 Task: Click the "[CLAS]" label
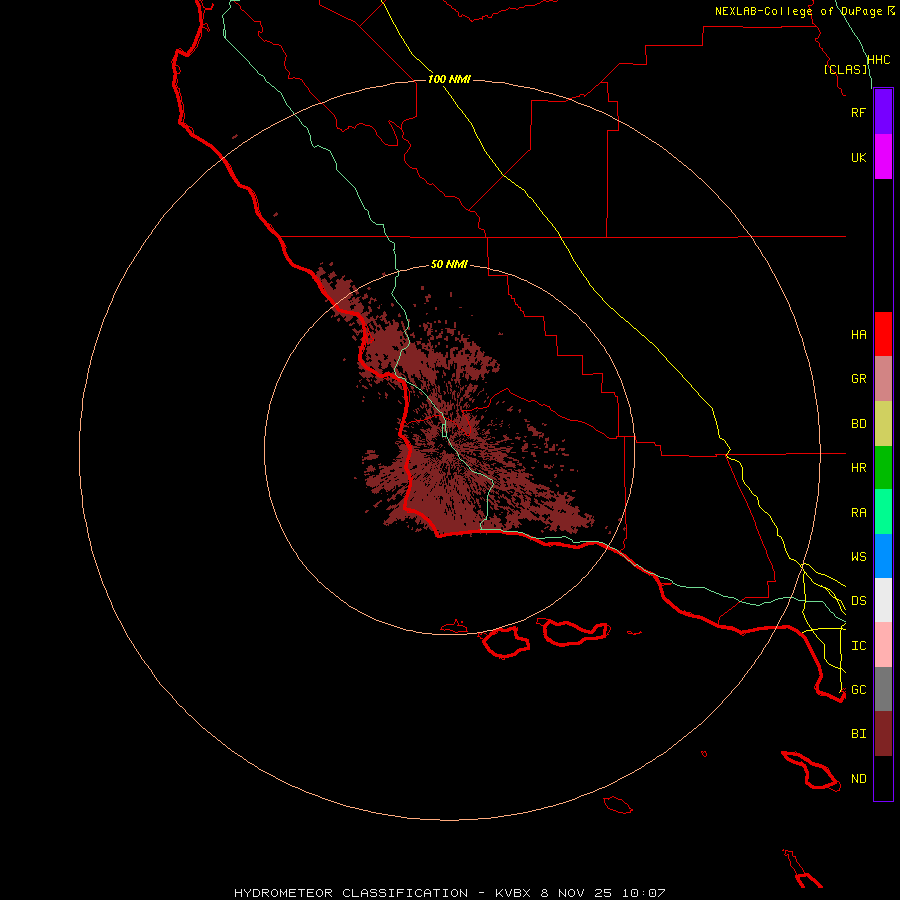click(x=845, y=69)
